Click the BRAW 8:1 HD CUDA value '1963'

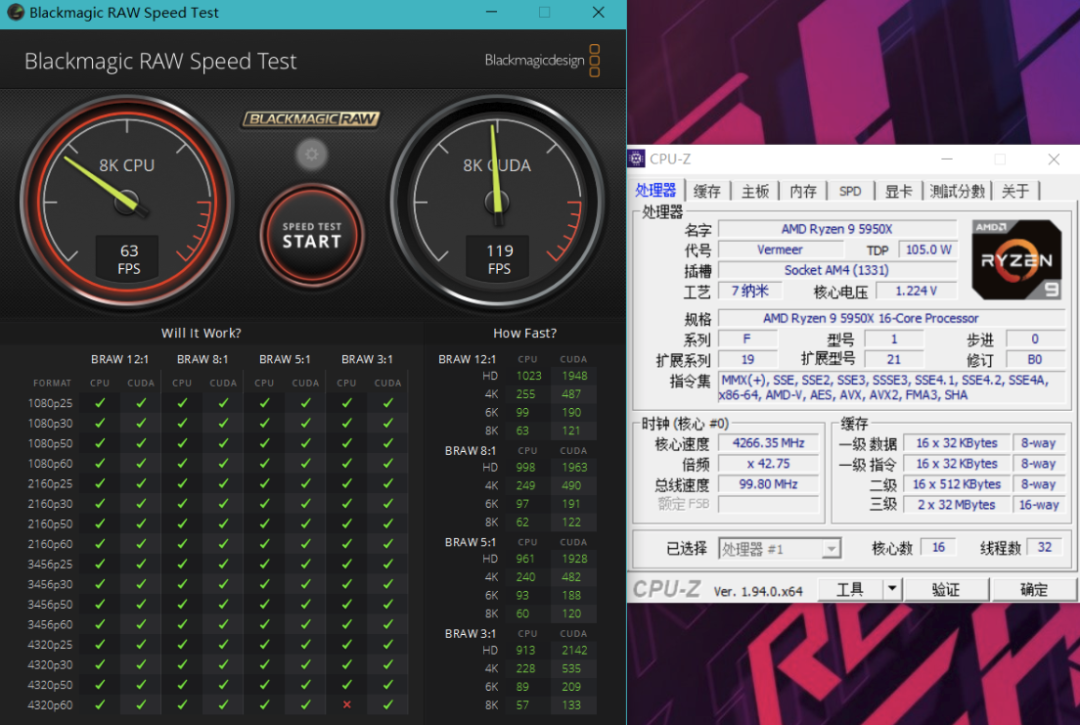574,467
